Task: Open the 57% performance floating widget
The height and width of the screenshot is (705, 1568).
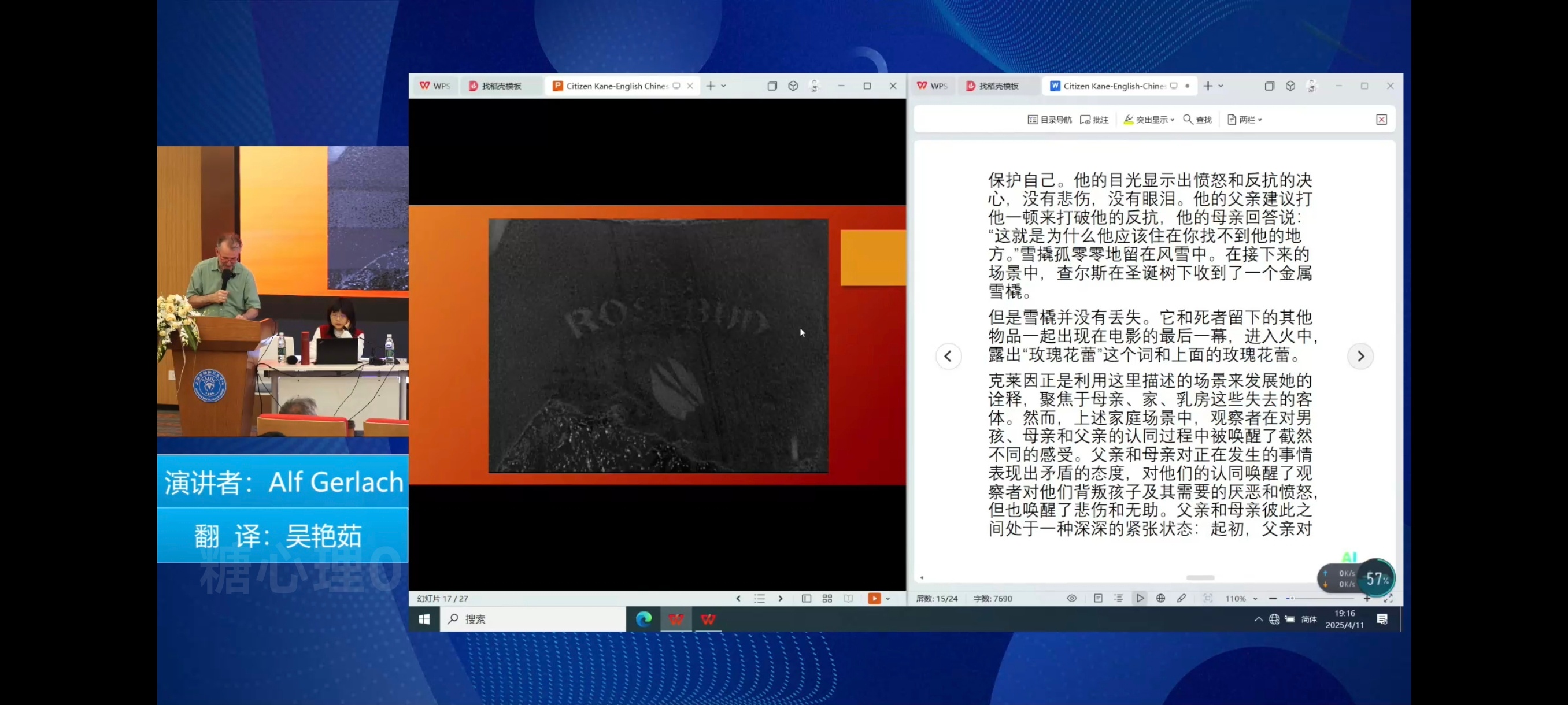Action: click(x=1376, y=578)
